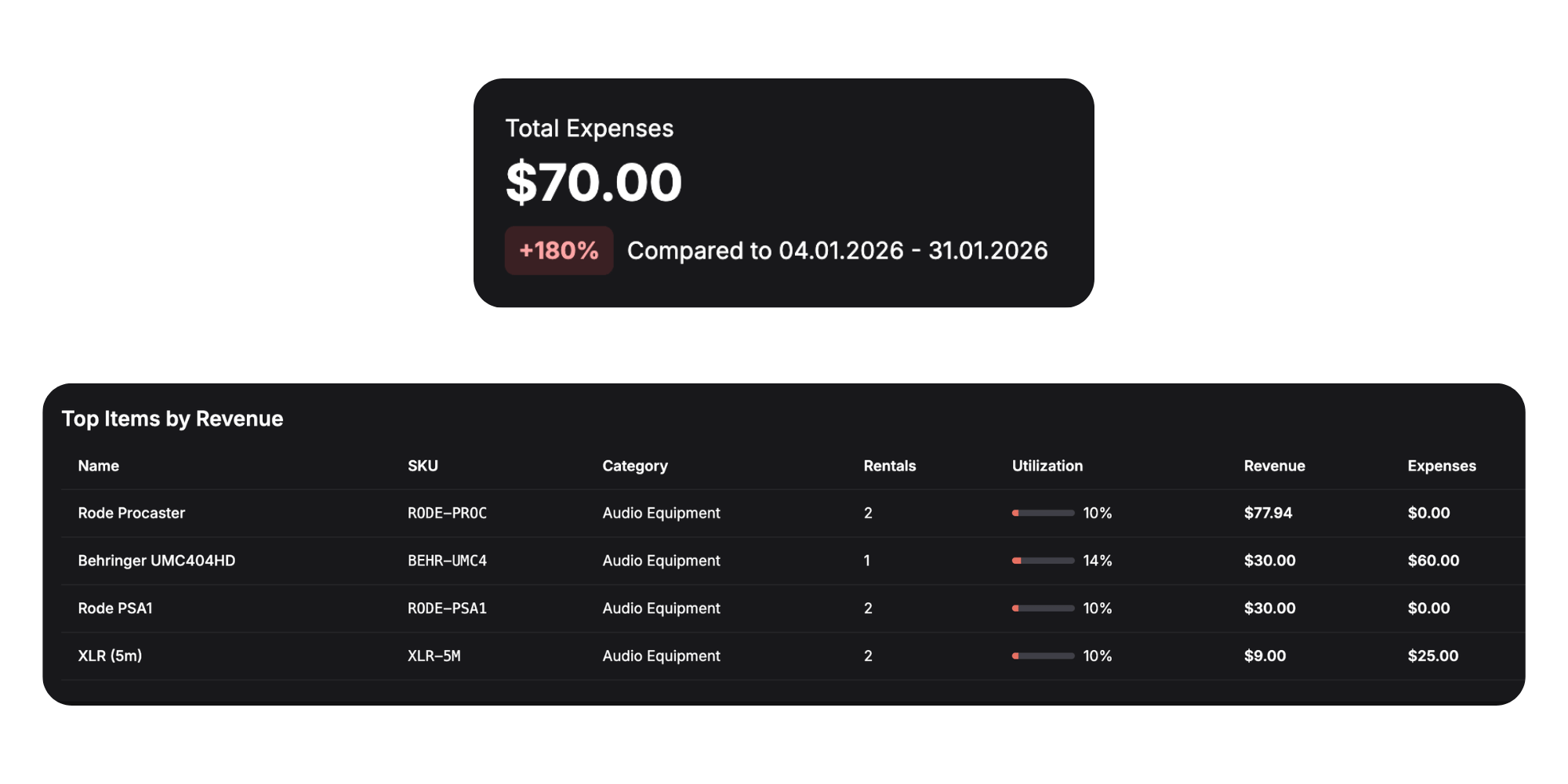Sort the table by Revenue column
The height and width of the screenshot is (784, 1568).
[1274, 465]
